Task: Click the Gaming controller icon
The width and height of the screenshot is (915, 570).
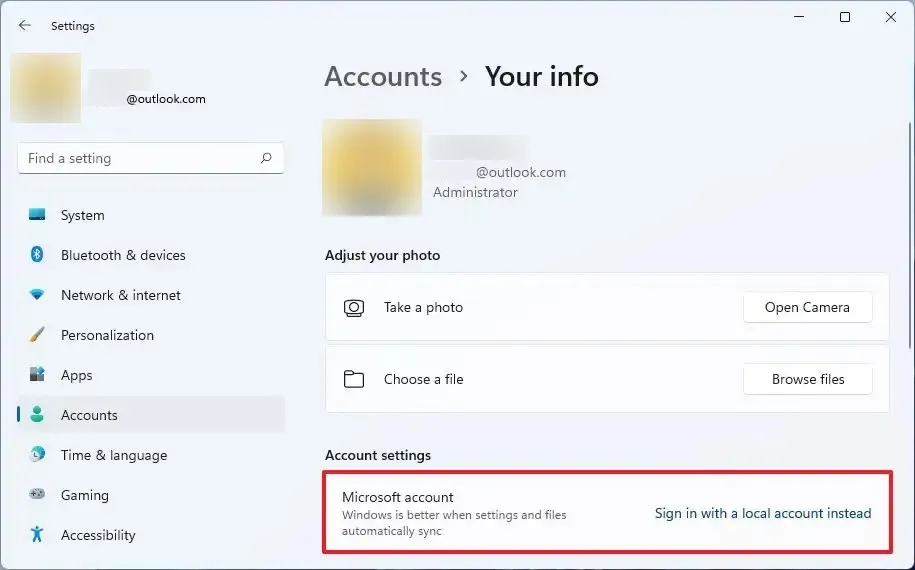Action: [x=37, y=494]
